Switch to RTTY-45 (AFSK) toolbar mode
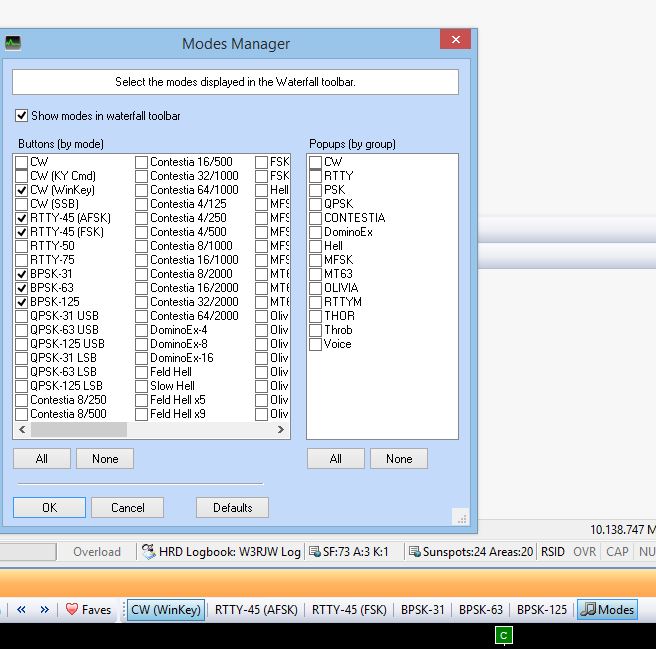The height and width of the screenshot is (649, 656). tap(256, 610)
